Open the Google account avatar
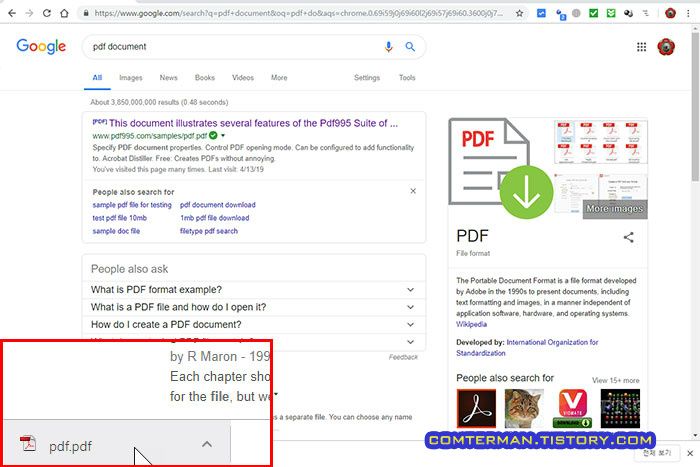Image resolution: width=700 pixels, height=467 pixels. tap(666, 47)
